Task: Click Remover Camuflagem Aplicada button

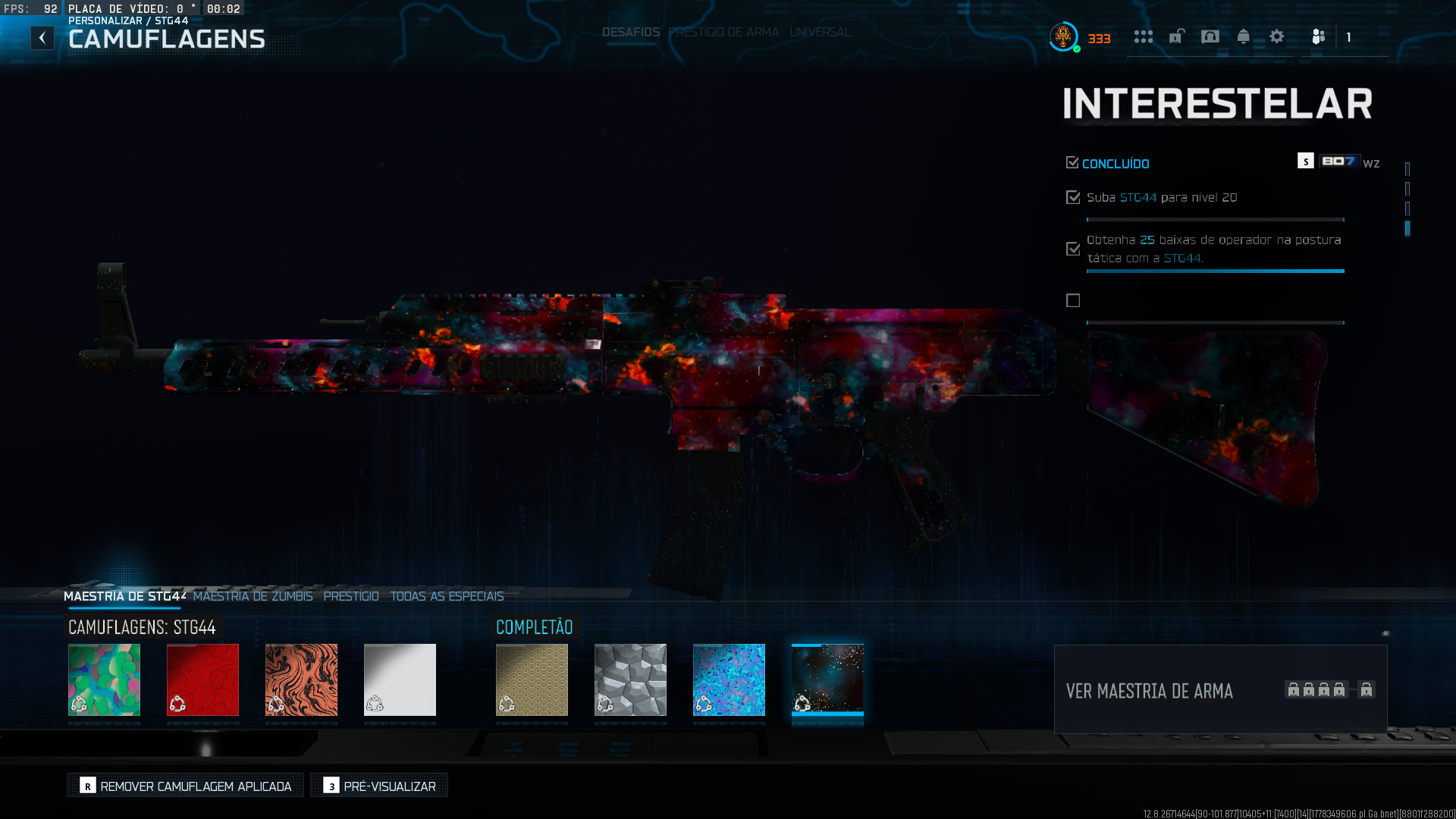Action: [x=185, y=786]
